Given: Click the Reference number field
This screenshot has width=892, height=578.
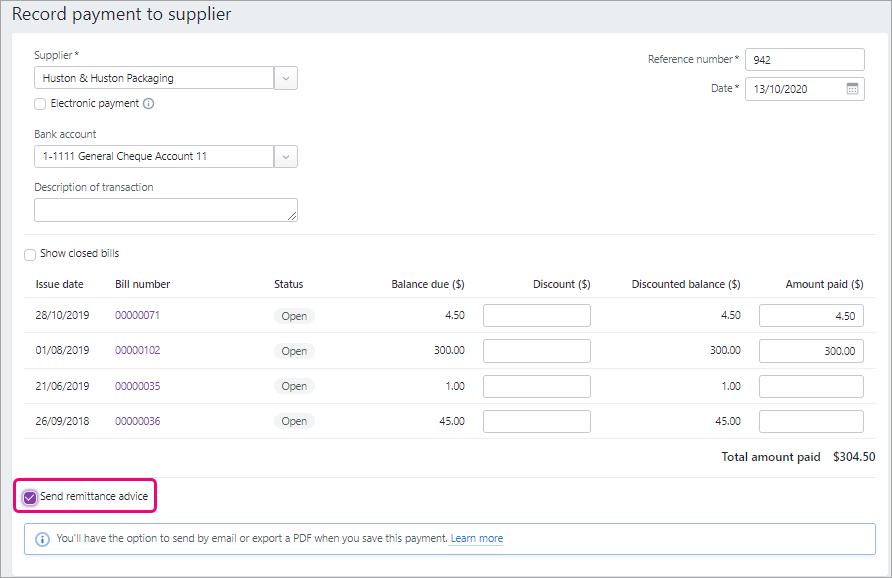Looking at the screenshot, I should tap(804, 60).
